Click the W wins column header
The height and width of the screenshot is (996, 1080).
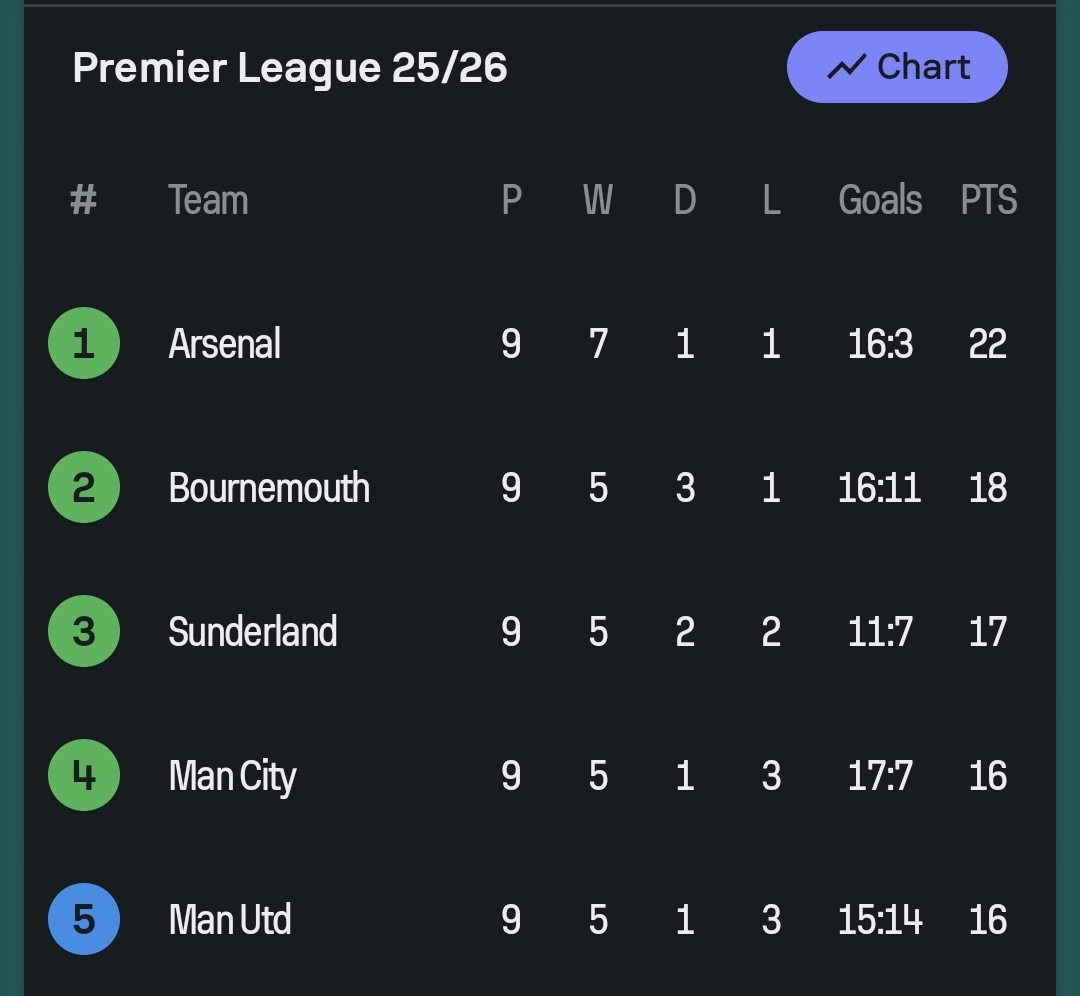click(598, 200)
